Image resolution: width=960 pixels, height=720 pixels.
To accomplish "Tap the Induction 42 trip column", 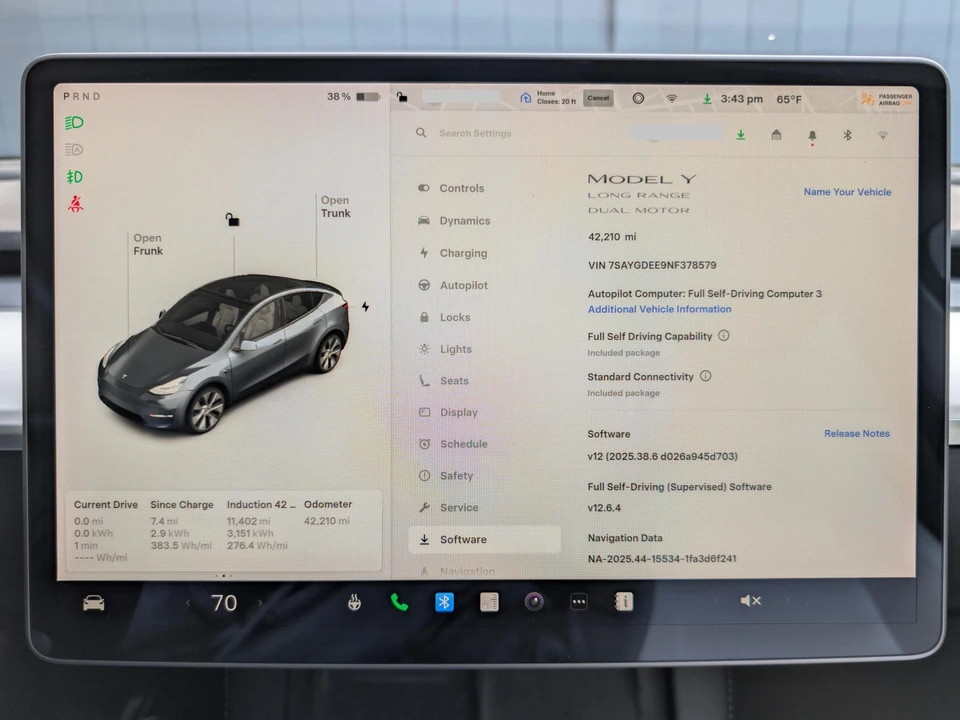I will coord(261,525).
